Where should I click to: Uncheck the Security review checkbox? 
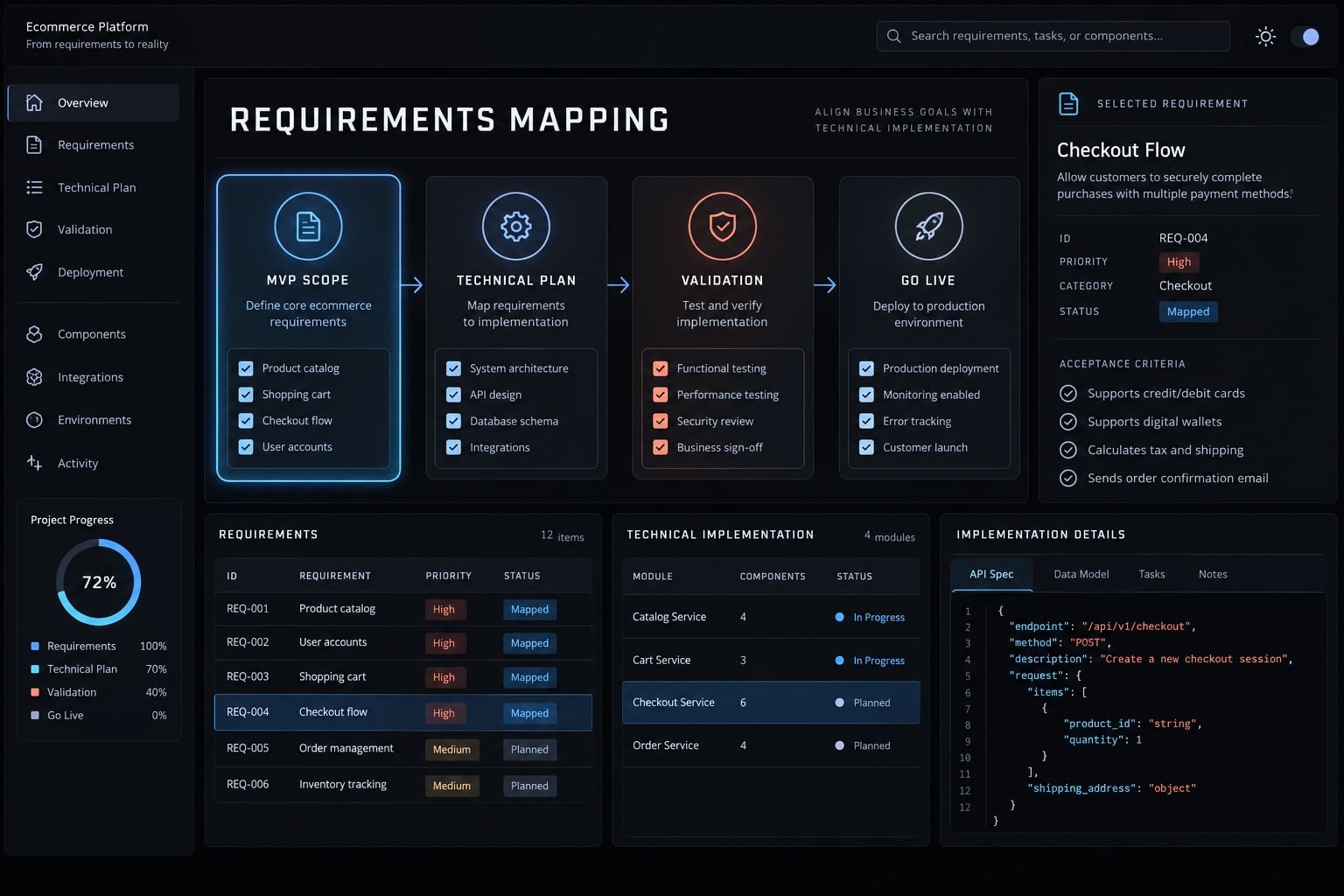[x=661, y=421]
